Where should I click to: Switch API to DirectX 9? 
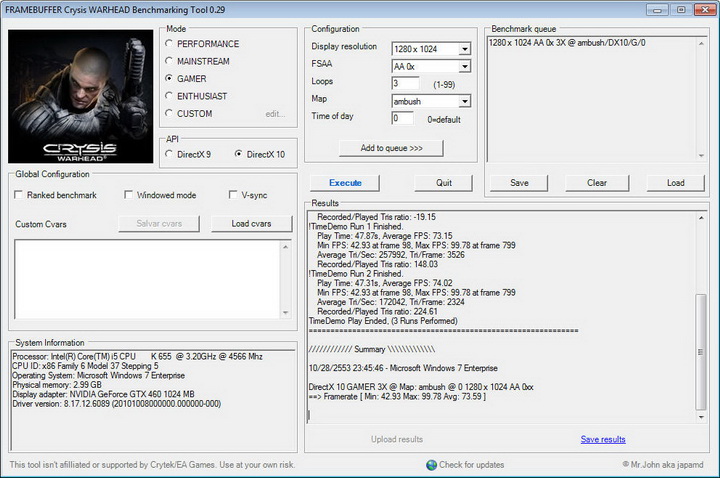169,154
